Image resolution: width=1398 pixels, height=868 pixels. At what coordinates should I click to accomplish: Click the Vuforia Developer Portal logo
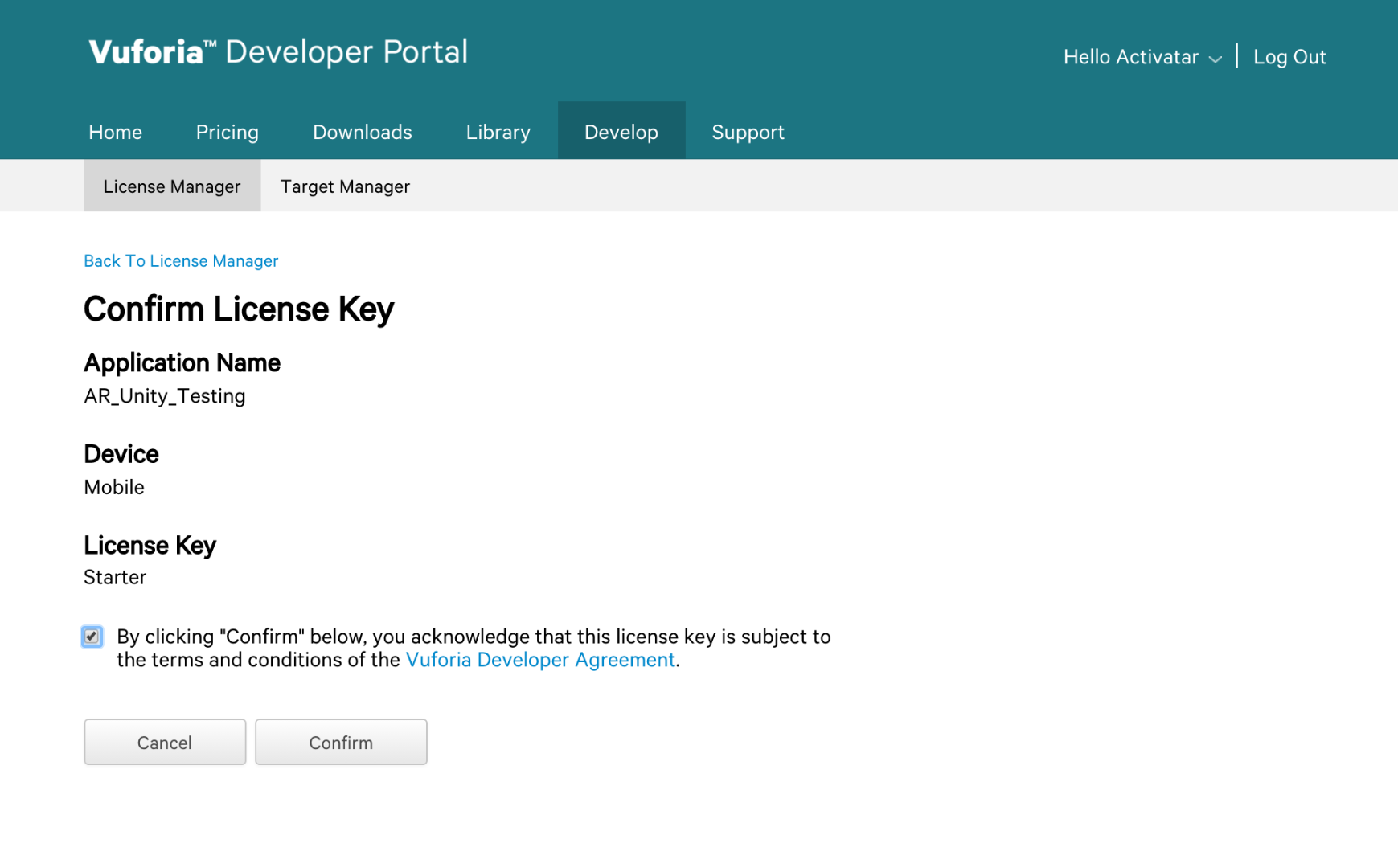[x=278, y=52]
